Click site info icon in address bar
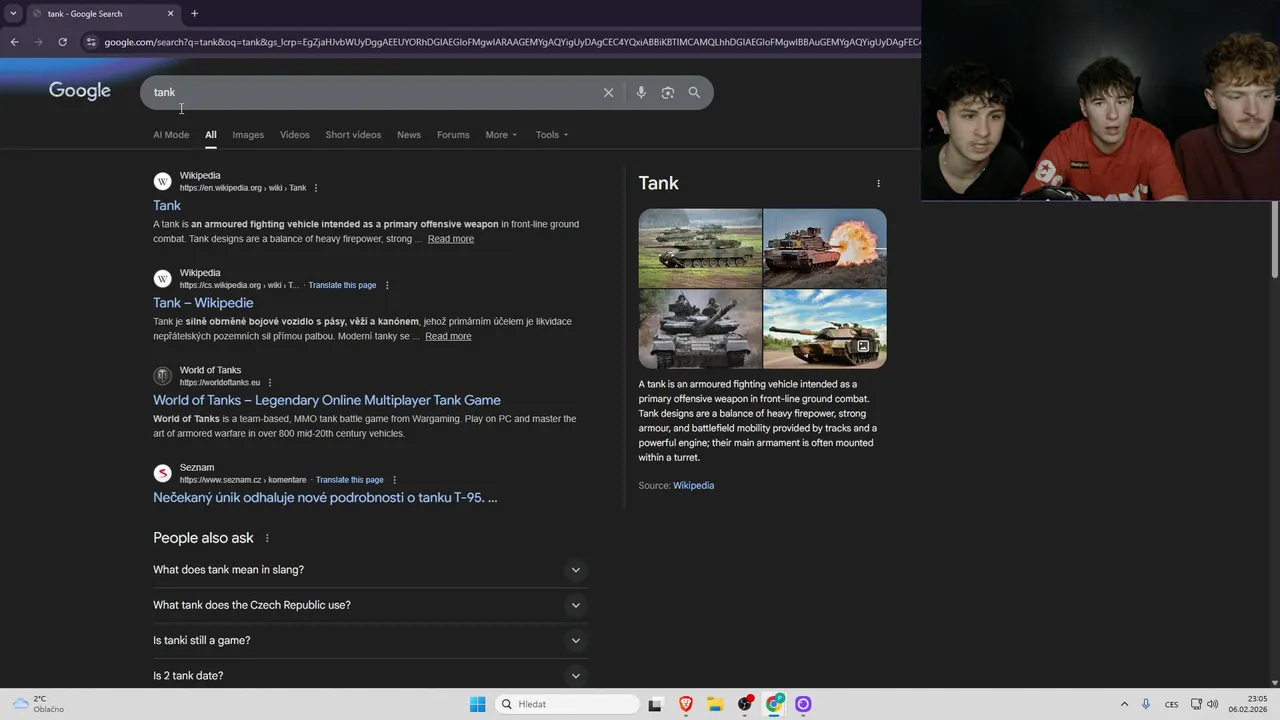1280x720 pixels. pyautogui.click(x=91, y=42)
